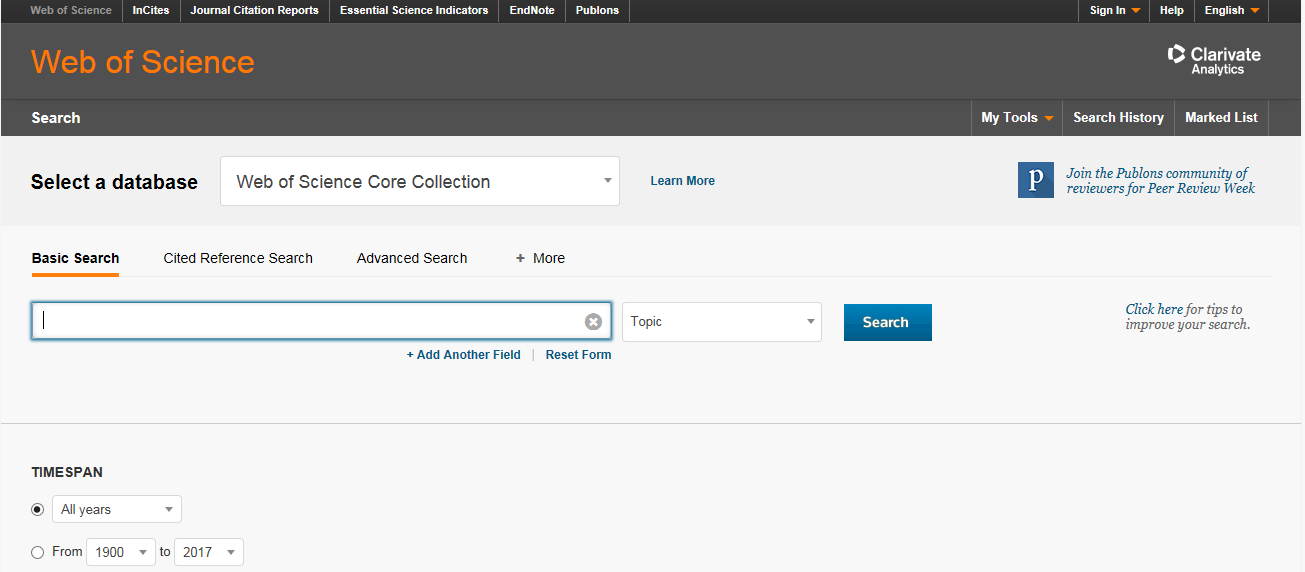Open Essential Science Indicators
The width and height of the screenshot is (1305, 572).
(x=414, y=10)
